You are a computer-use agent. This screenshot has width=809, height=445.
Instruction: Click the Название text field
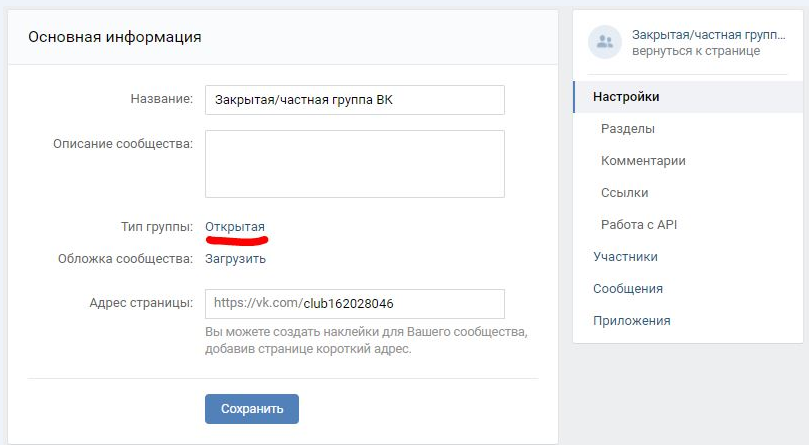click(355, 100)
